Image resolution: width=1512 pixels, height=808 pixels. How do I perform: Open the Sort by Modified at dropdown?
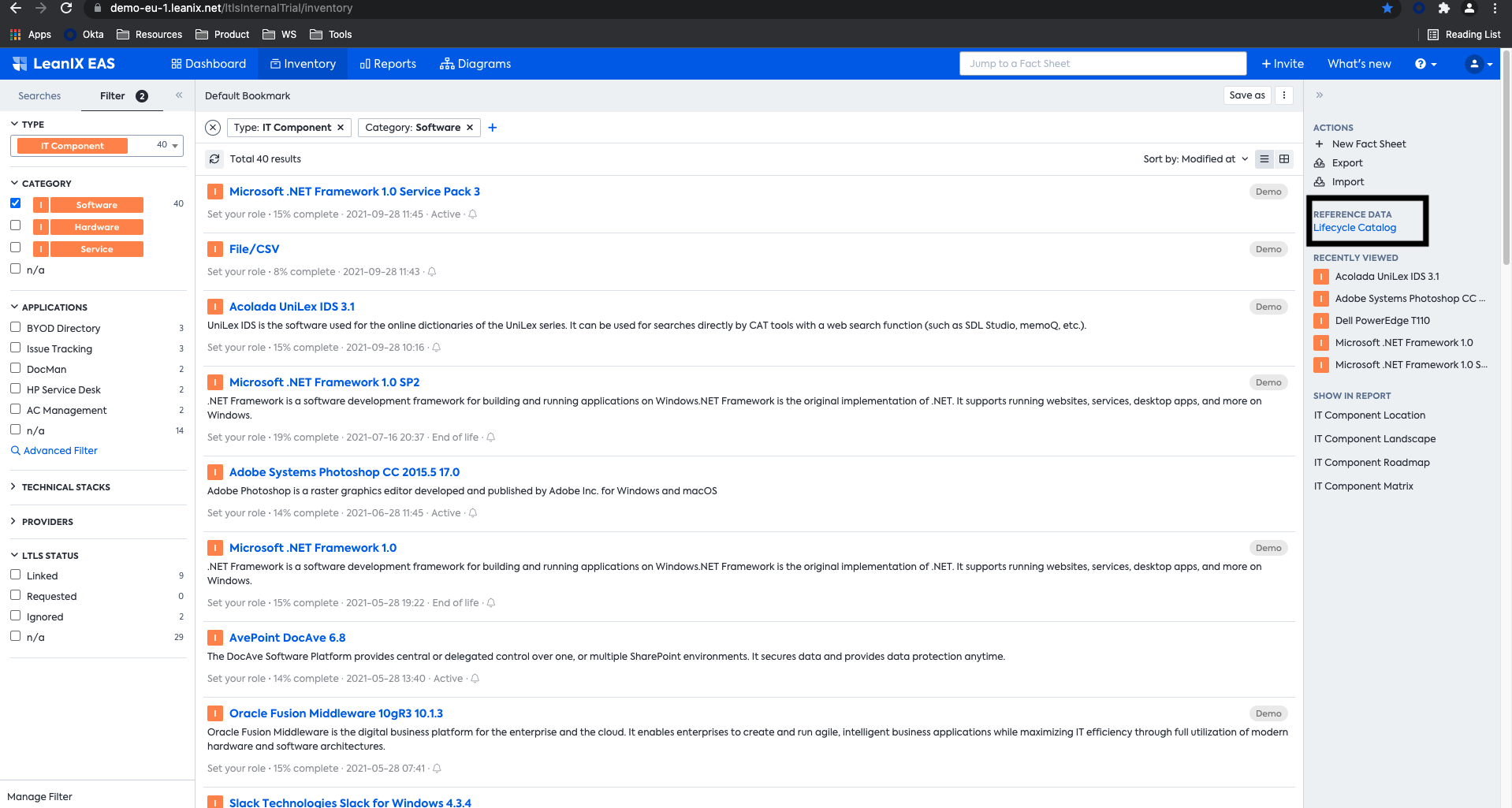point(1196,159)
